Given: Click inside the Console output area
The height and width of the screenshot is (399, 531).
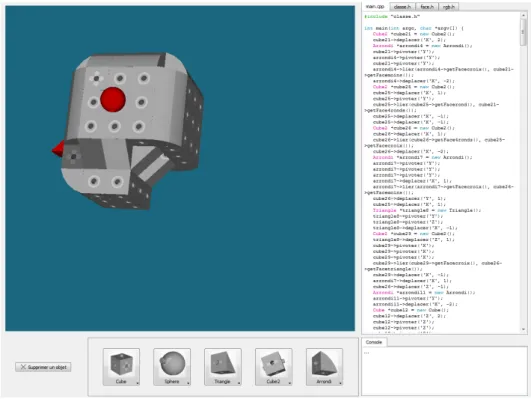Looking at the screenshot, I should tap(444, 371).
